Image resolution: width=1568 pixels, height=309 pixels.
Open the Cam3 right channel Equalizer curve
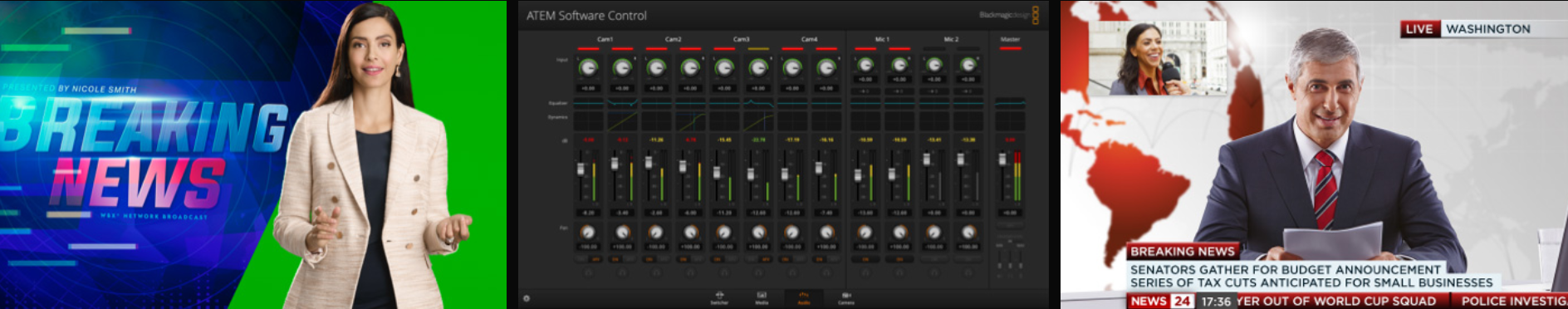(758, 103)
